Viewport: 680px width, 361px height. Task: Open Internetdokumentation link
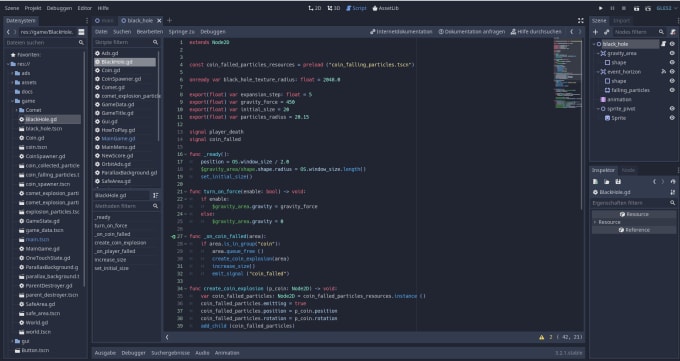tap(401, 32)
